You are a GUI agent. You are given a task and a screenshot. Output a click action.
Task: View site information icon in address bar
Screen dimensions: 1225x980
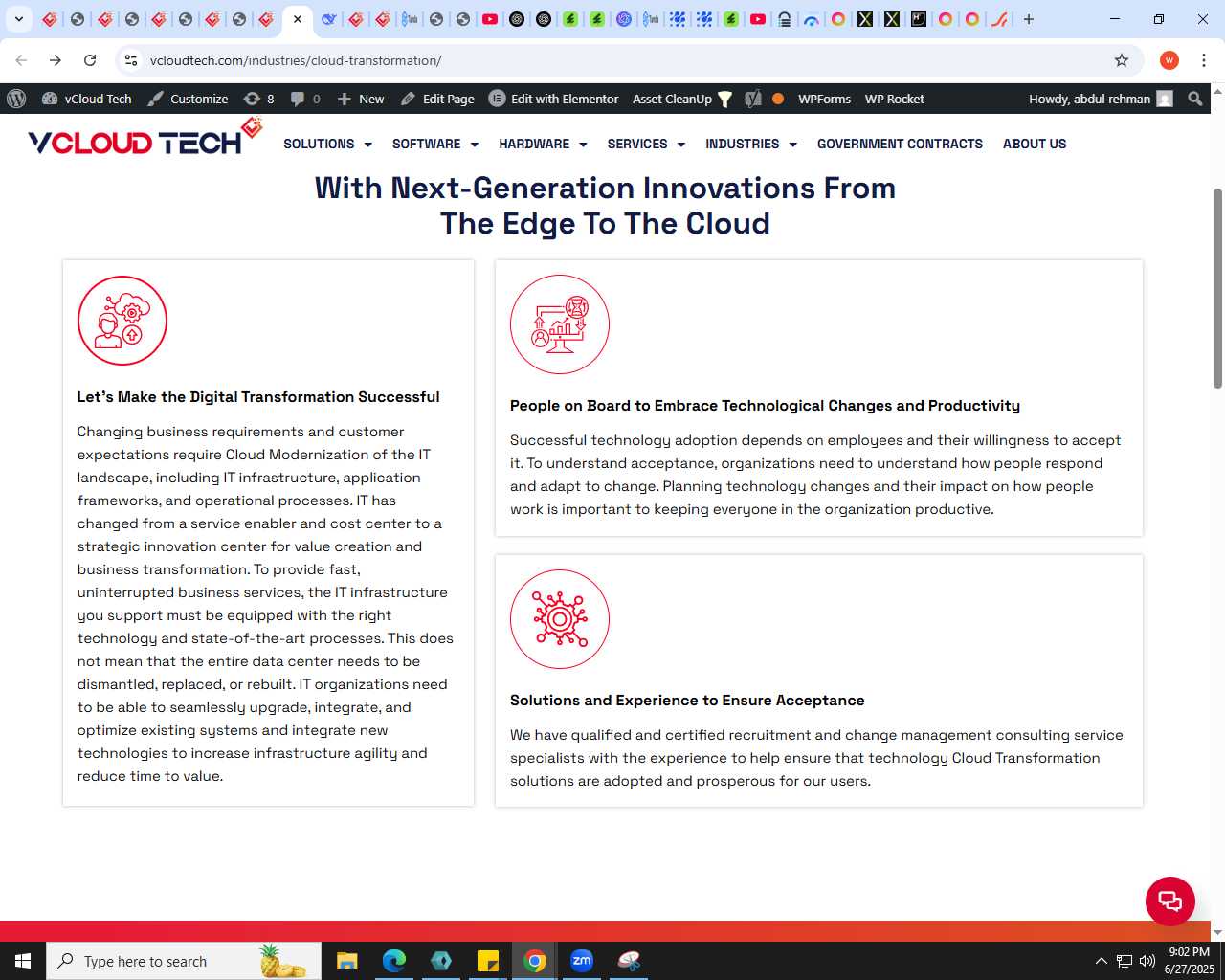pyautogui.click(x=131, y=60)
